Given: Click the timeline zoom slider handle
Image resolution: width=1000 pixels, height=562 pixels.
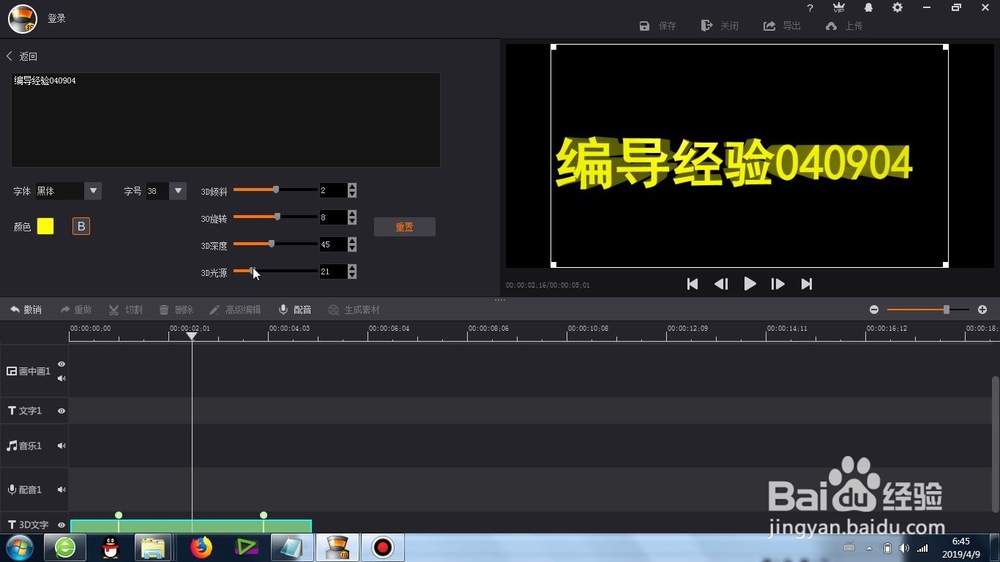Looking at the screenshot, I should point(946,309).
